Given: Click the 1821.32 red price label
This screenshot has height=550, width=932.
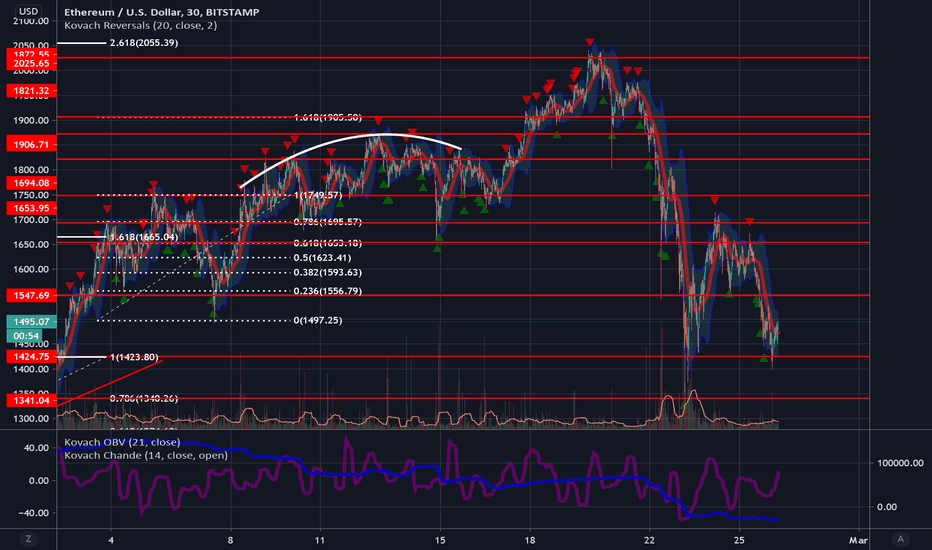Looking at the screenshot, I should pyautogui.click(x=32, y=91).
